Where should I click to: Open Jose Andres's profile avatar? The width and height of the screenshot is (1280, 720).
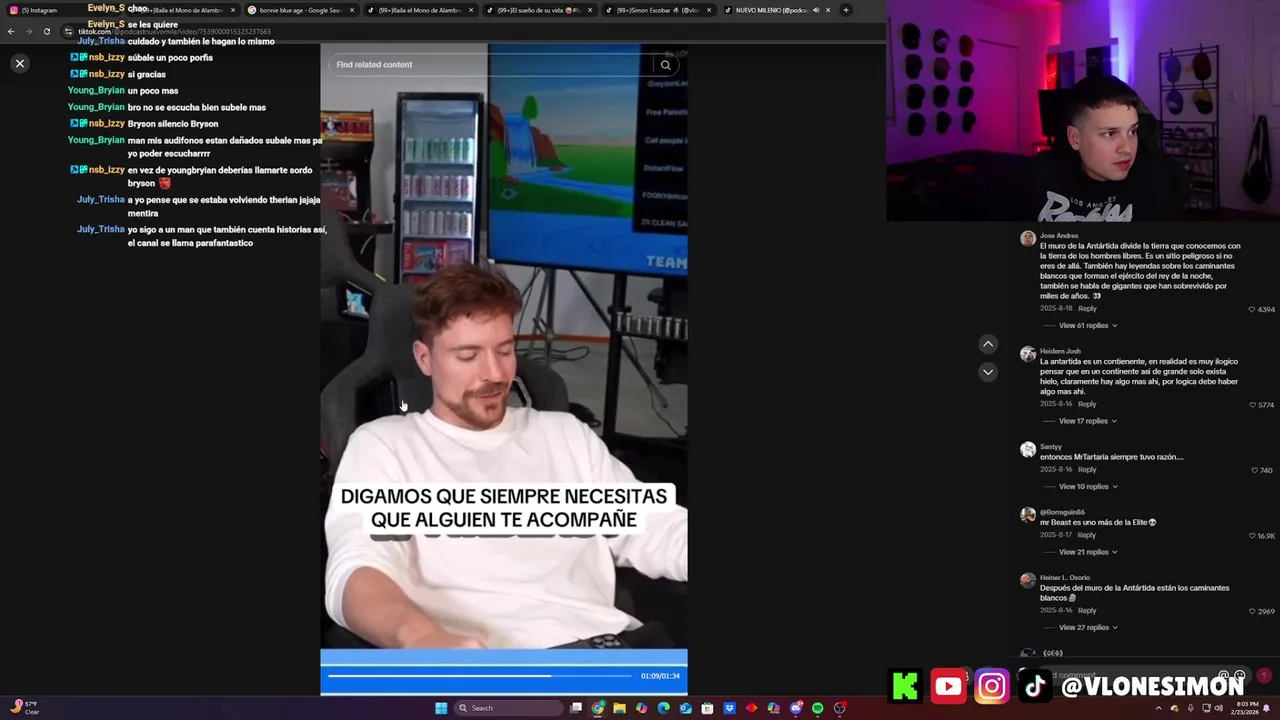pyautogui.click(x=1027, y=238)
